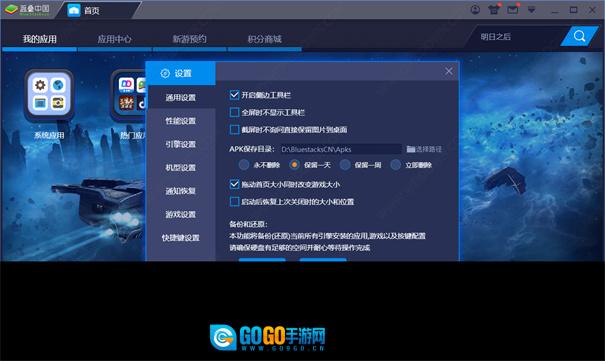
Task: Open the 系统应用 folder icon
Action: point(49,95)
